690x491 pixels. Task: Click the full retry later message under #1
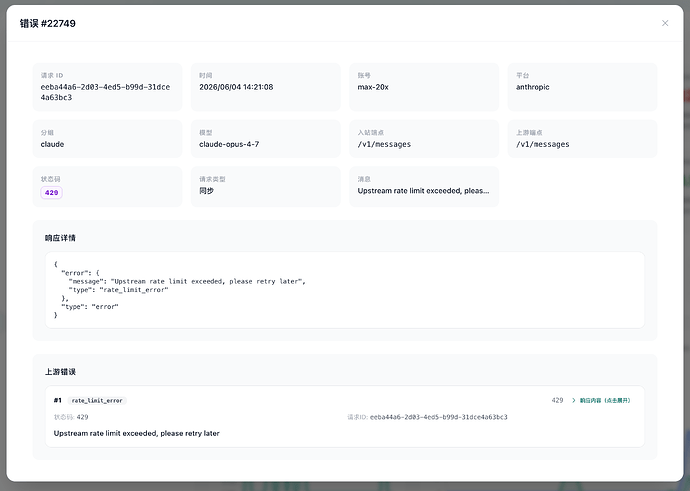coord(136,433)
